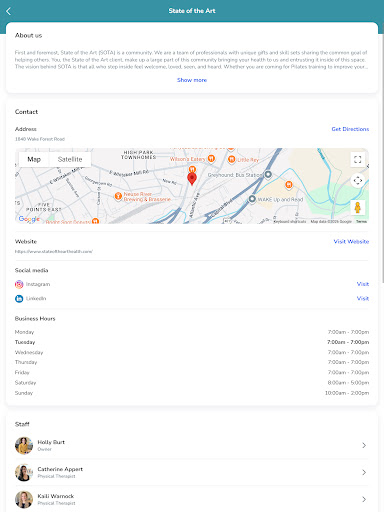This screenshot has width=384, height=512.
Task: Select Wilson's Eatery restaurant marker
Action: pos(211,159)
